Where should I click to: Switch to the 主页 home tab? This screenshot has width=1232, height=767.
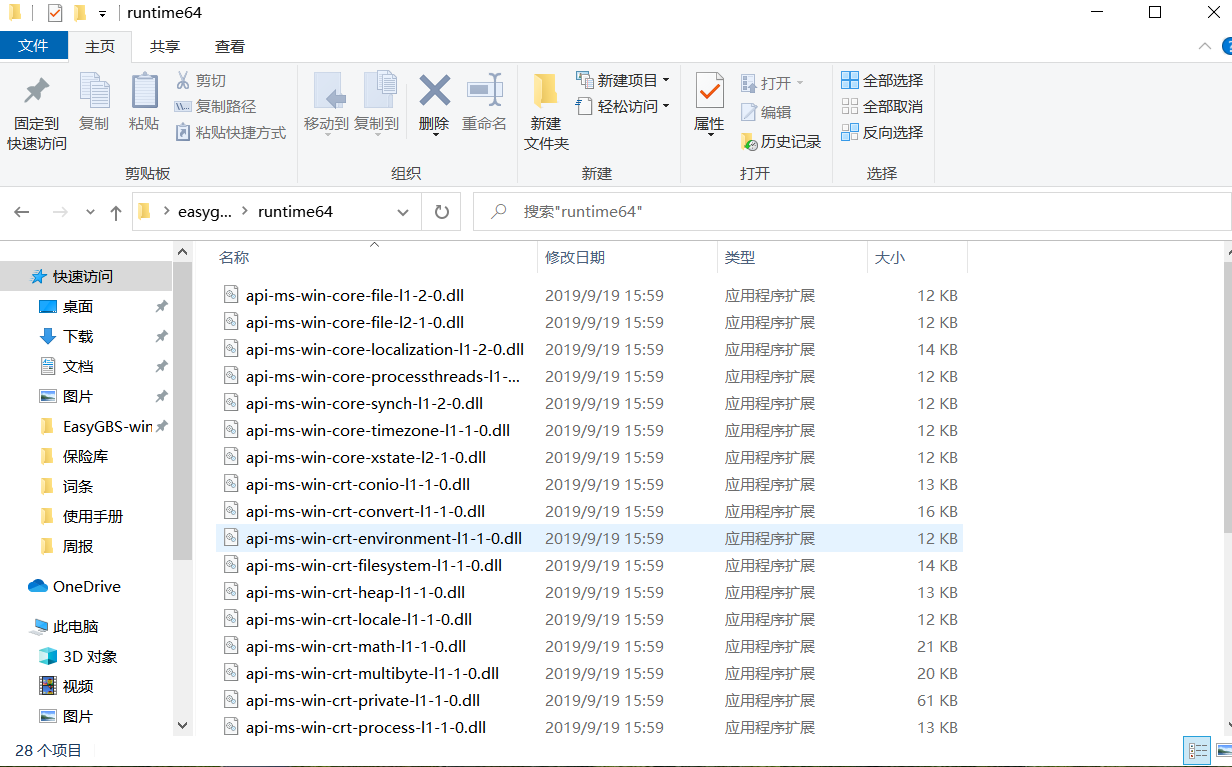click(100, 46)
